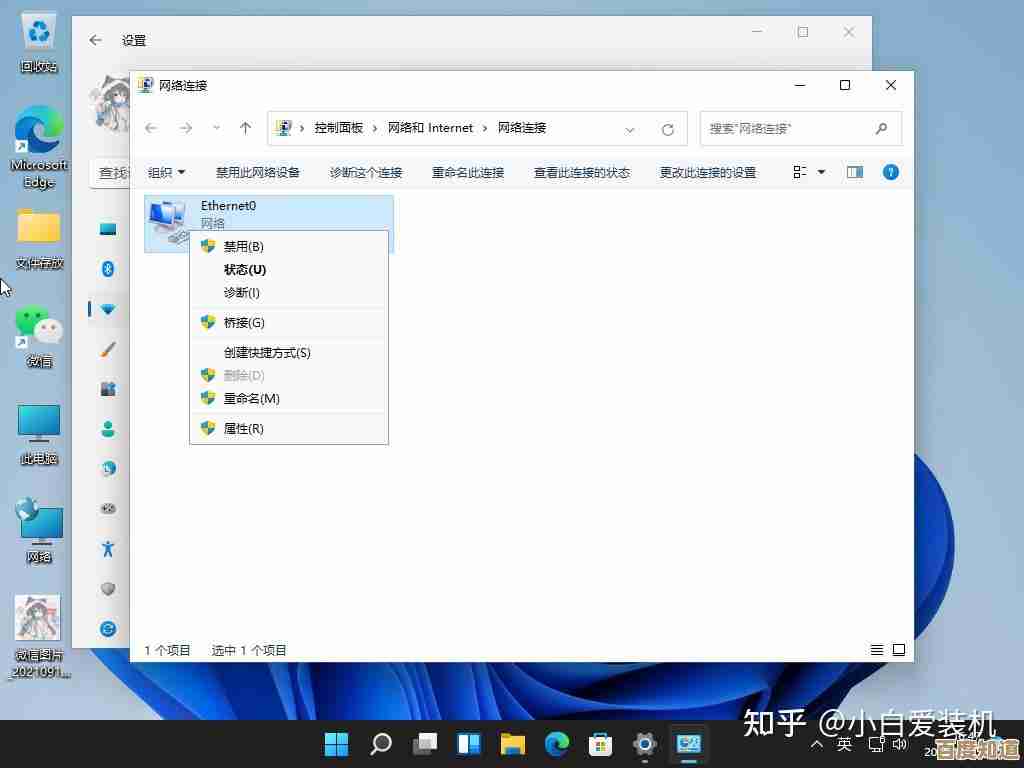Viewport: 1024px width, 768px height.
Task: Click the help question mark icon
Action: 890,172
